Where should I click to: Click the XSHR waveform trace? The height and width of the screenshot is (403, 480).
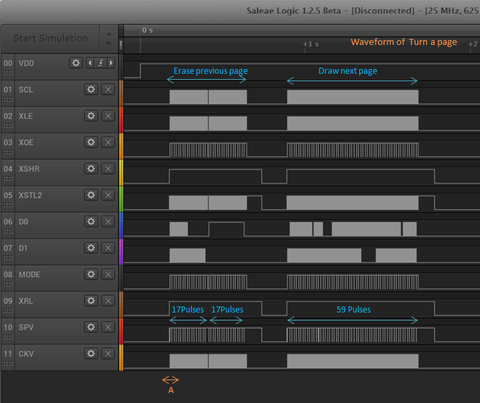coord(302,176)
